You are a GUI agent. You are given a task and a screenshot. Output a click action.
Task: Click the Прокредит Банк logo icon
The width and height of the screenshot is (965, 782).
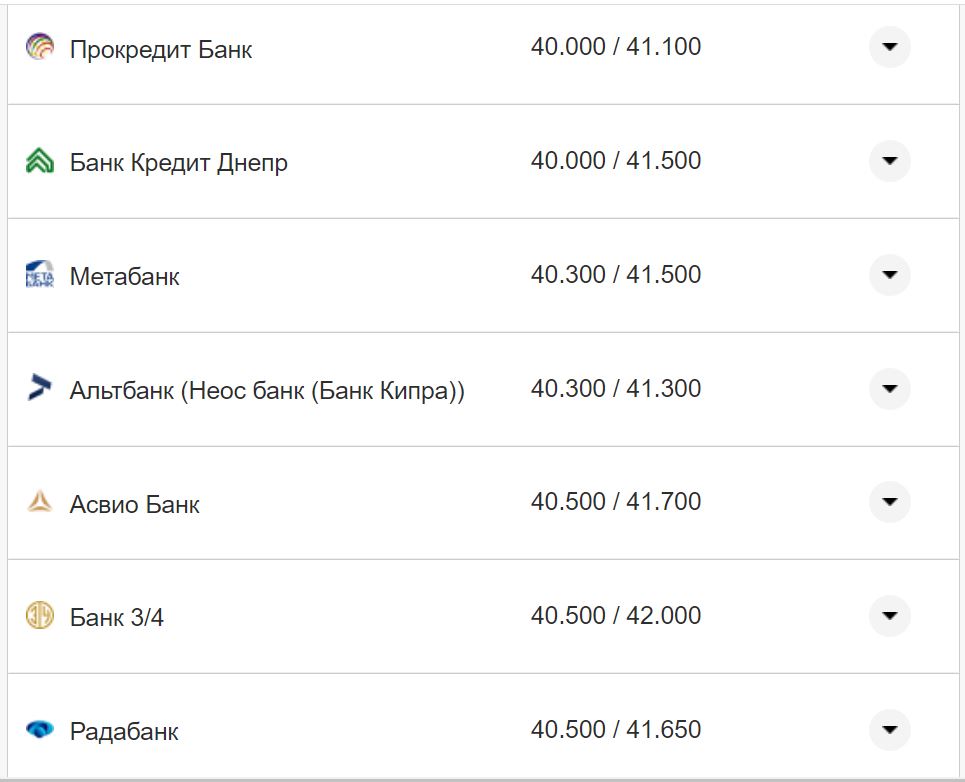tap(39, 47)
